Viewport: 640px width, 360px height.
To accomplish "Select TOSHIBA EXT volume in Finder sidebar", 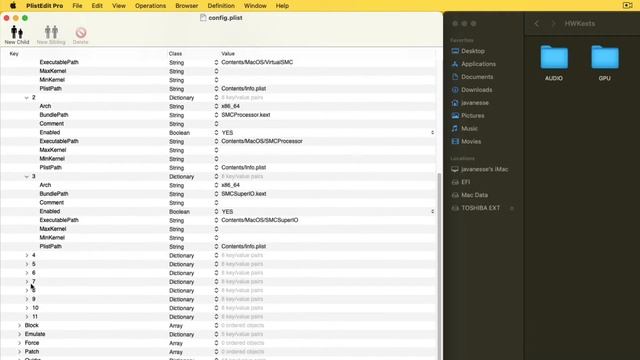I will [480, 208].
